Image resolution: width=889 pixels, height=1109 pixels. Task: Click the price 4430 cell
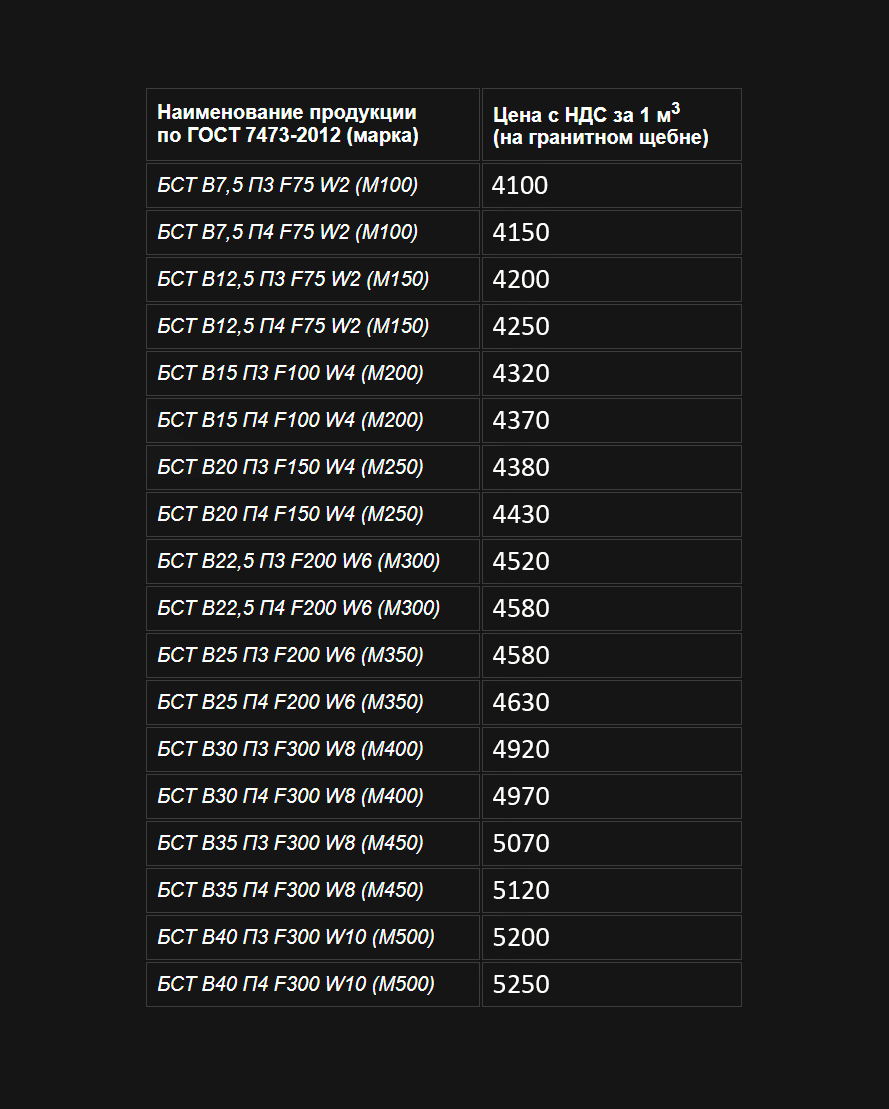pyautogui.click(x=612, y=514)
